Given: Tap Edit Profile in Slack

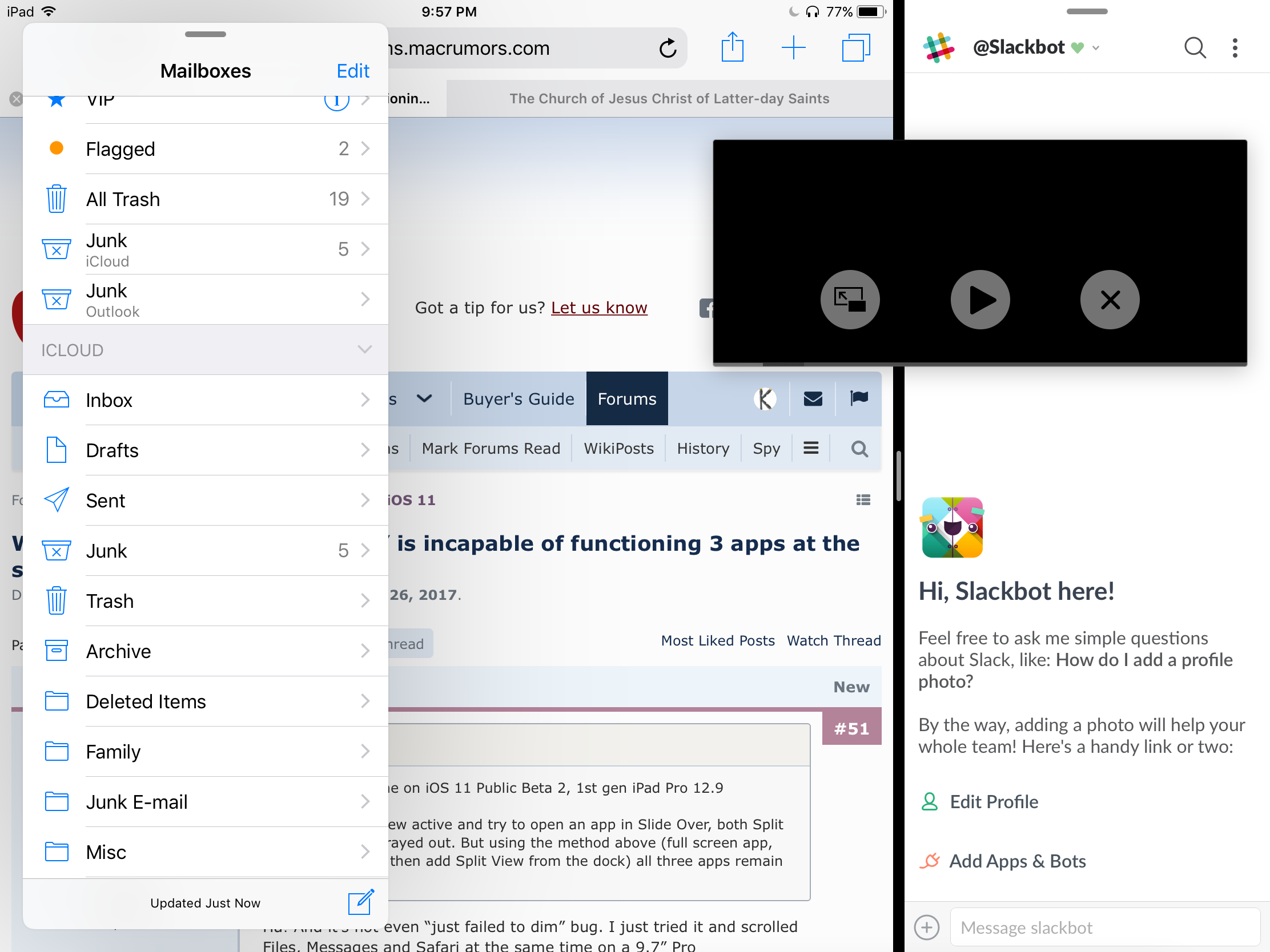Looking at the screenshot, I should [x=979, y=802].
